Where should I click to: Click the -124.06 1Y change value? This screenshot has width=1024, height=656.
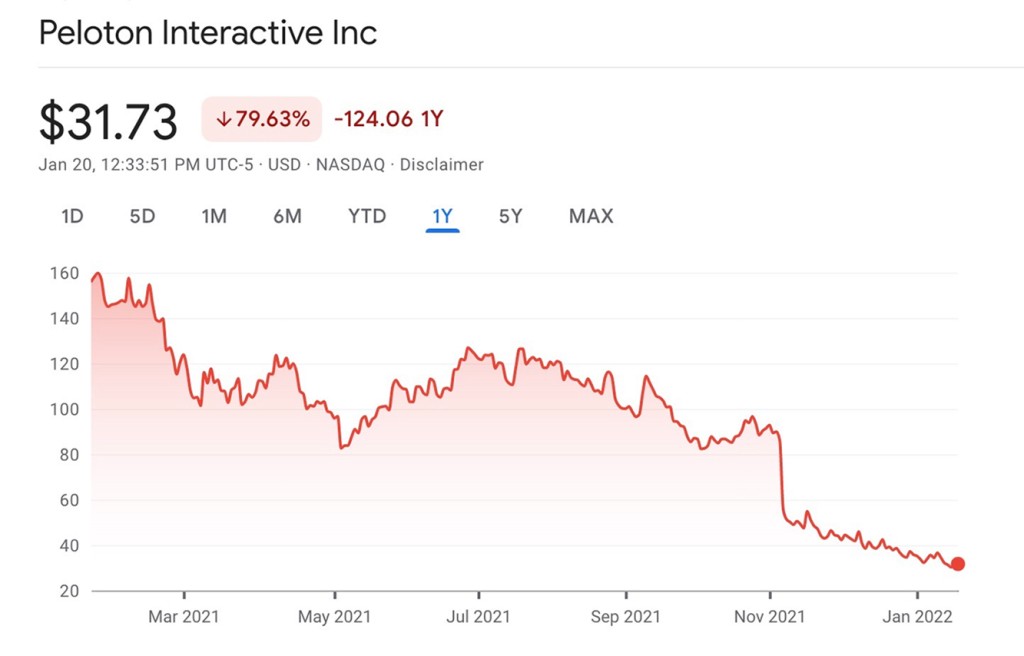[389, 118]
